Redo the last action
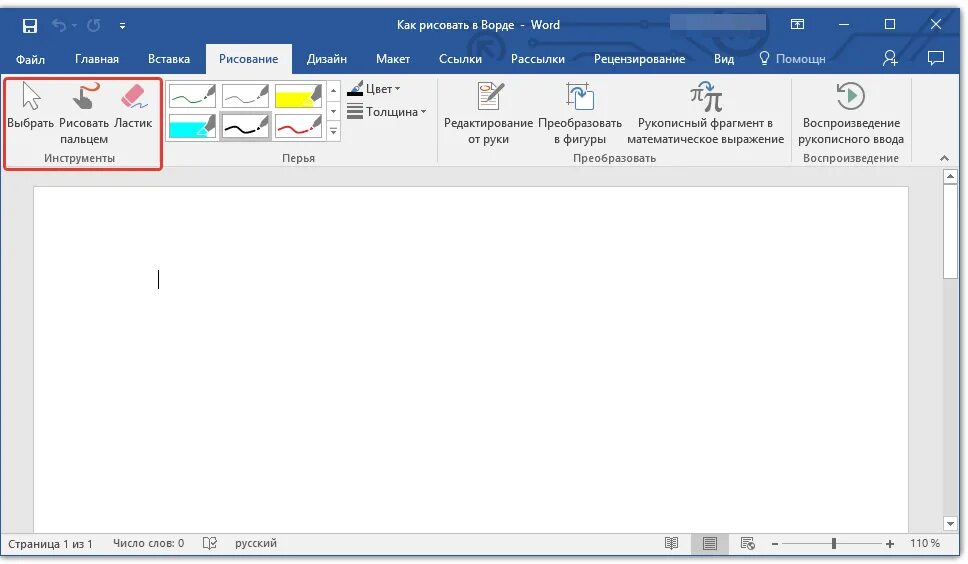This screenshot has width=968, height=564. (x=94, y=25)
